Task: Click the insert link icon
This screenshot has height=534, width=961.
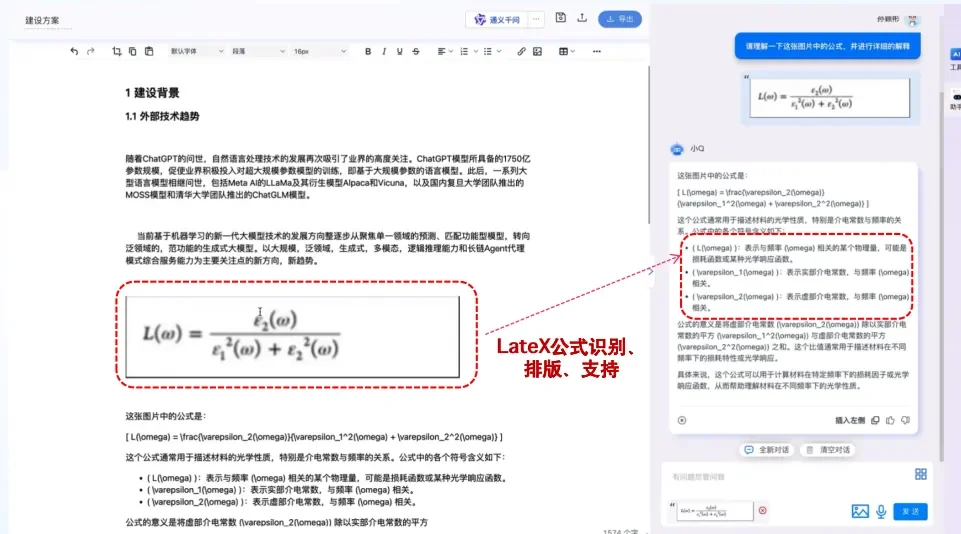Action: (x=519, y=51)
